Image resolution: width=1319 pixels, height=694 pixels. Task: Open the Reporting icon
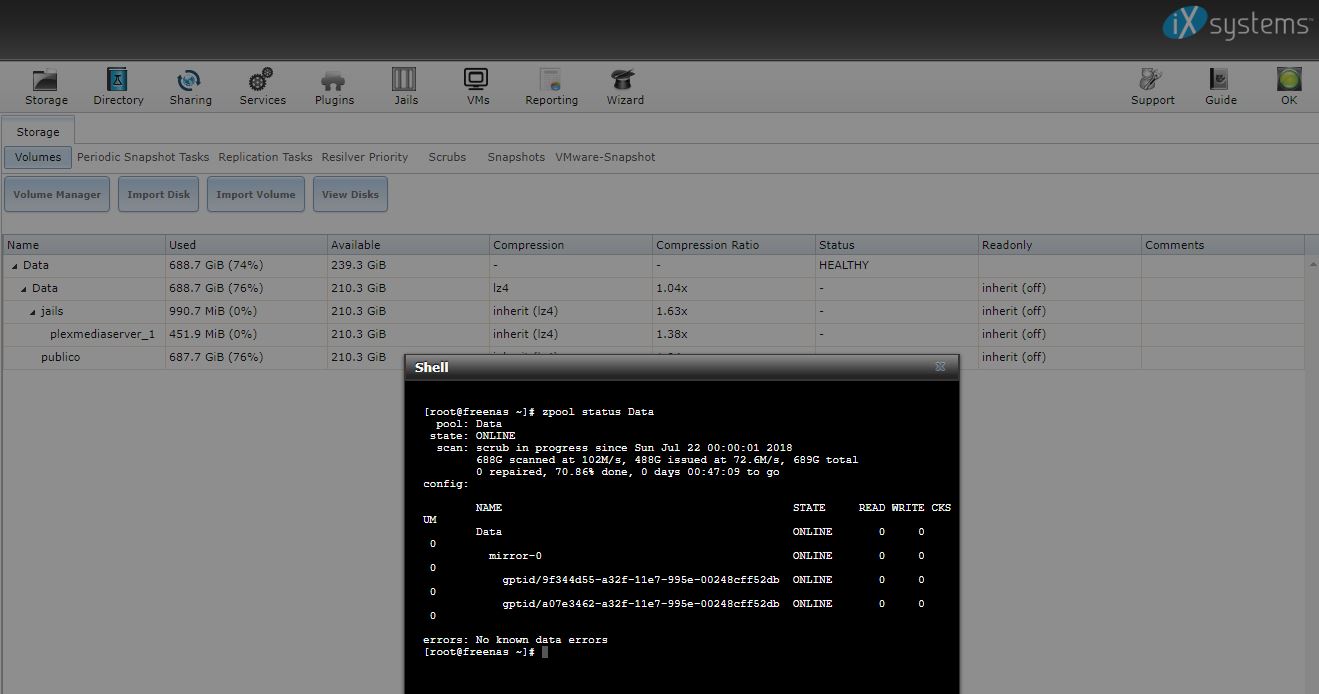(x=551, y=86)
